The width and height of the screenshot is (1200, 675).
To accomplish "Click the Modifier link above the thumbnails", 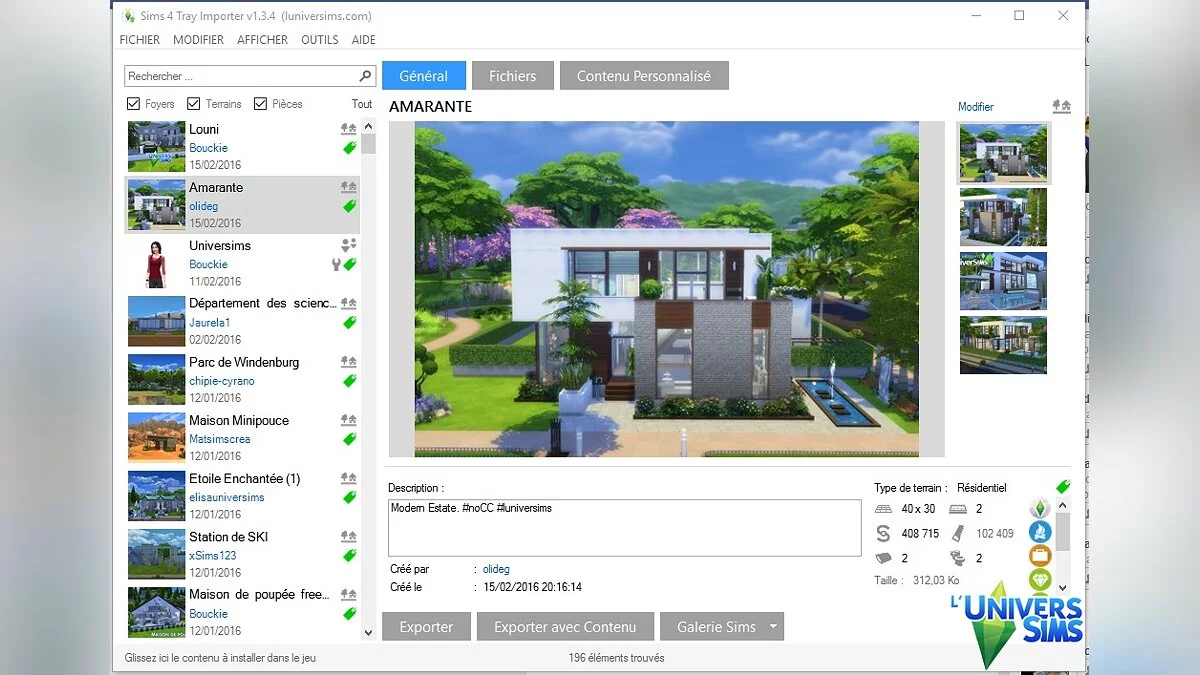I will click(x=976, y=107).
